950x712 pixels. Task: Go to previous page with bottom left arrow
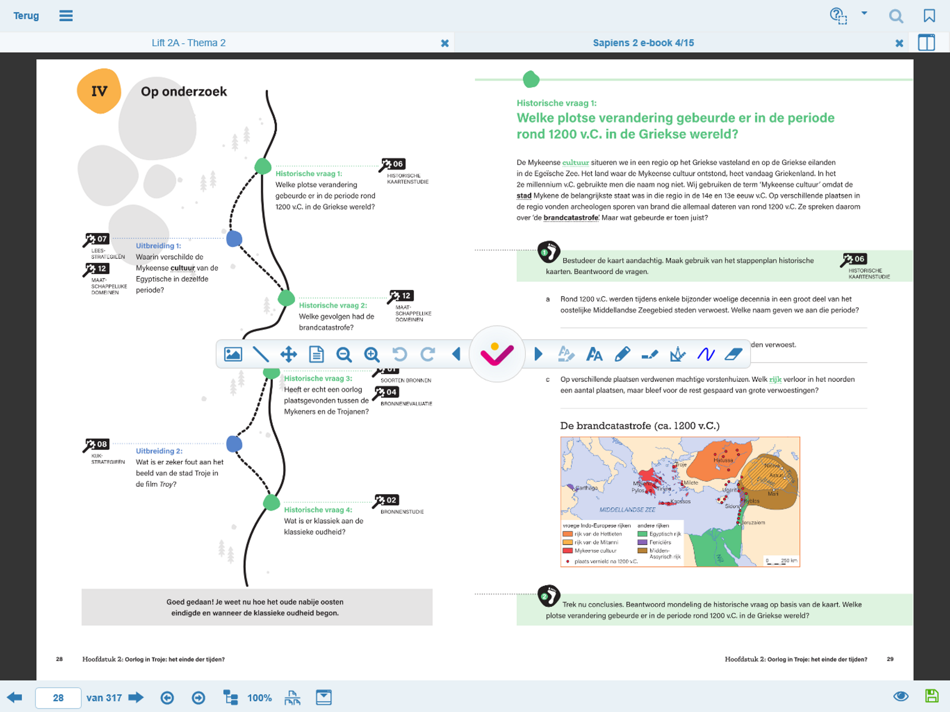15,697
